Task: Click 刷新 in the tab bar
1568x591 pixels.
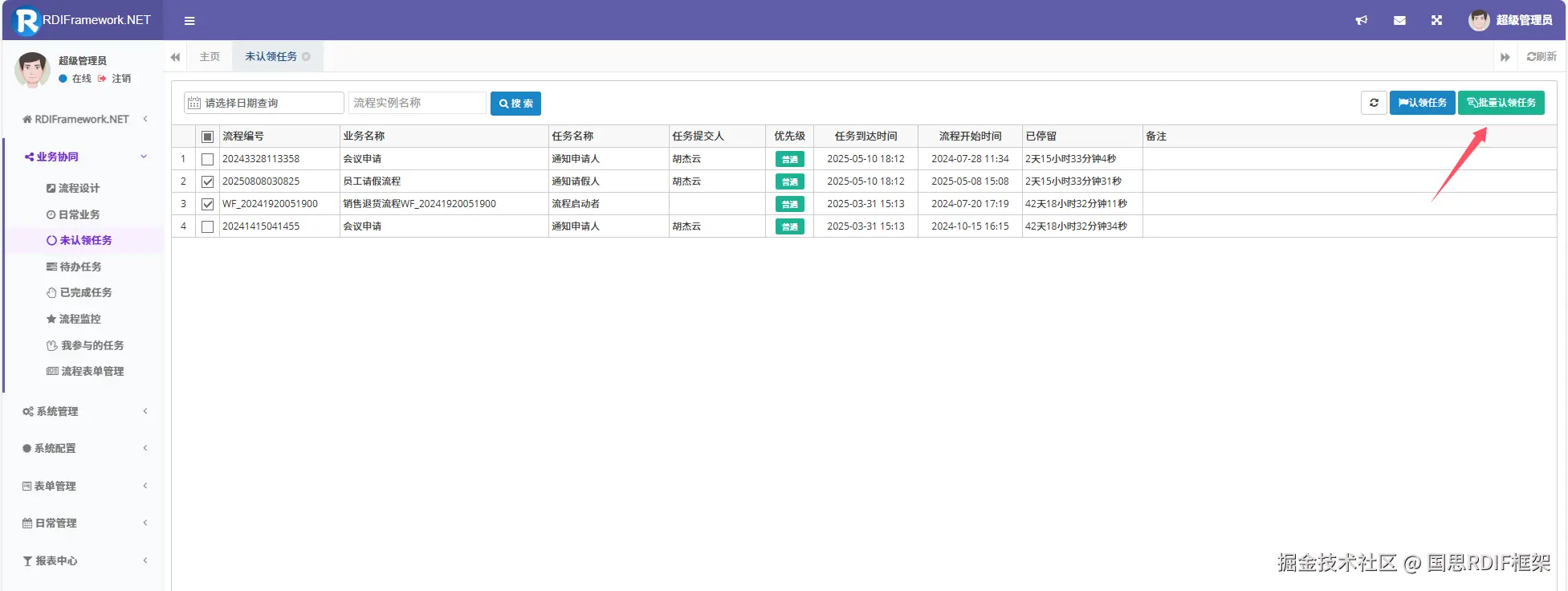Action: click(x=1542, y=56)
